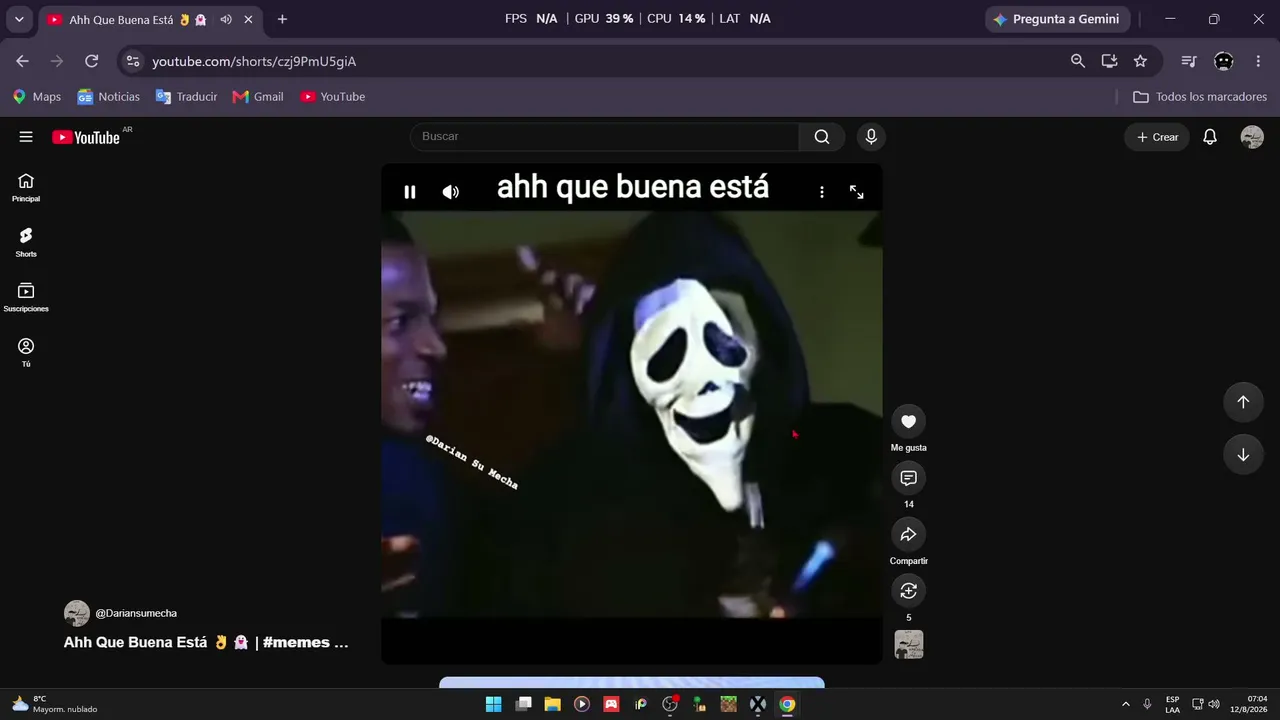Expand the Todos los marcadores folder
1280x720 pixels.
[x=1200, y=97]
